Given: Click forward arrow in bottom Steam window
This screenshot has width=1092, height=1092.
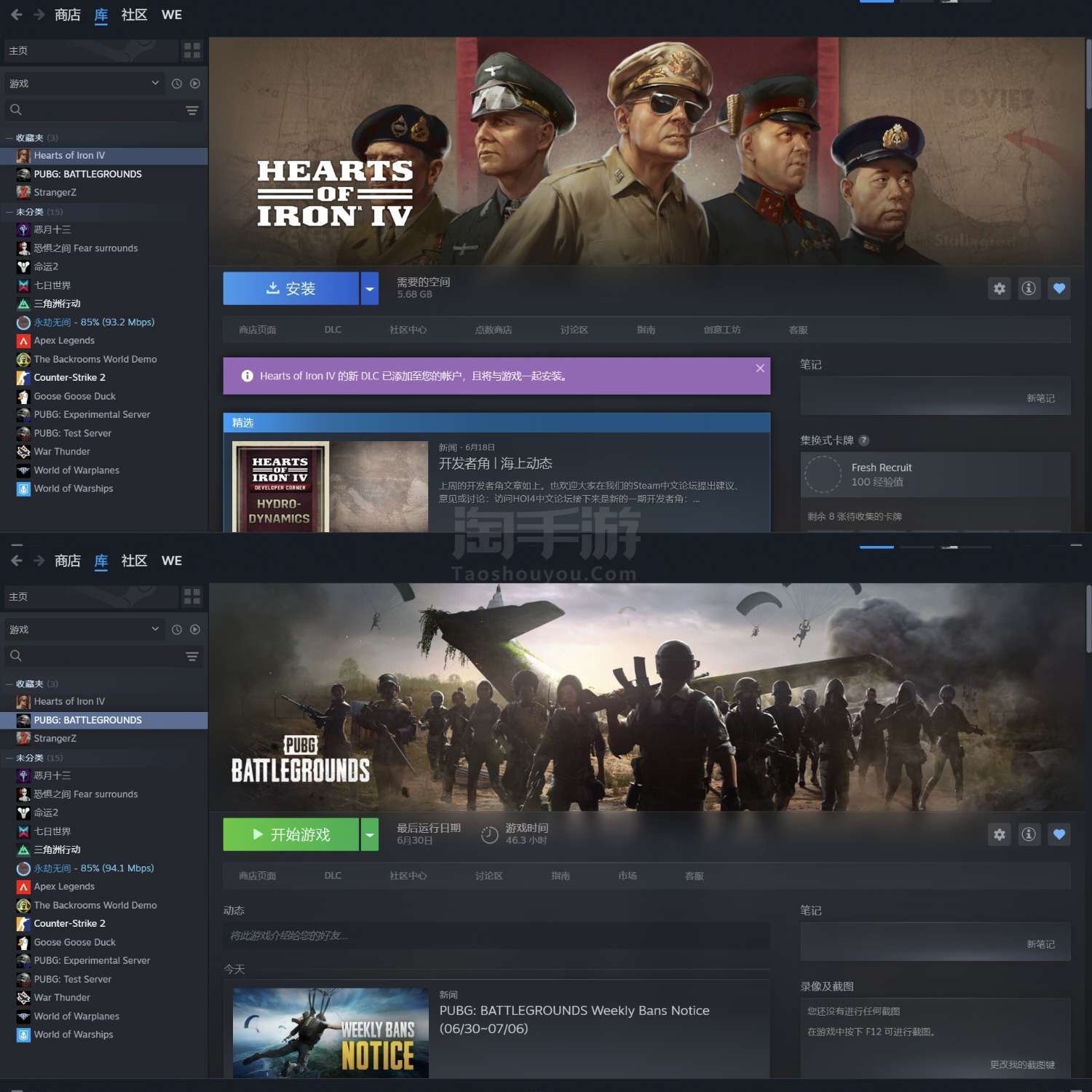Looking at the screenshot, I should 39,561.
